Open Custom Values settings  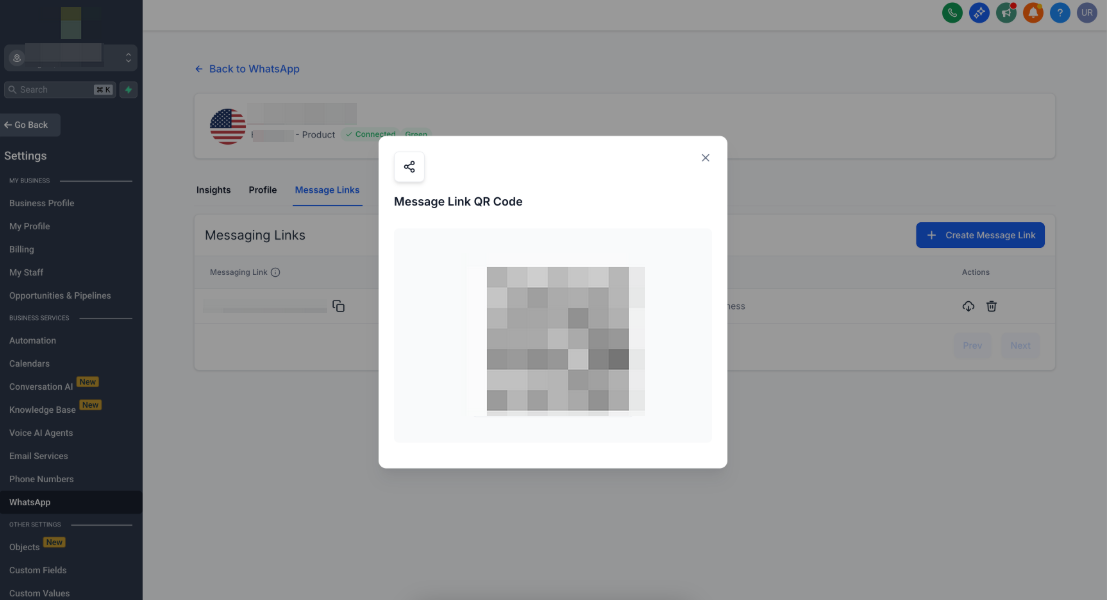(40, 593)
